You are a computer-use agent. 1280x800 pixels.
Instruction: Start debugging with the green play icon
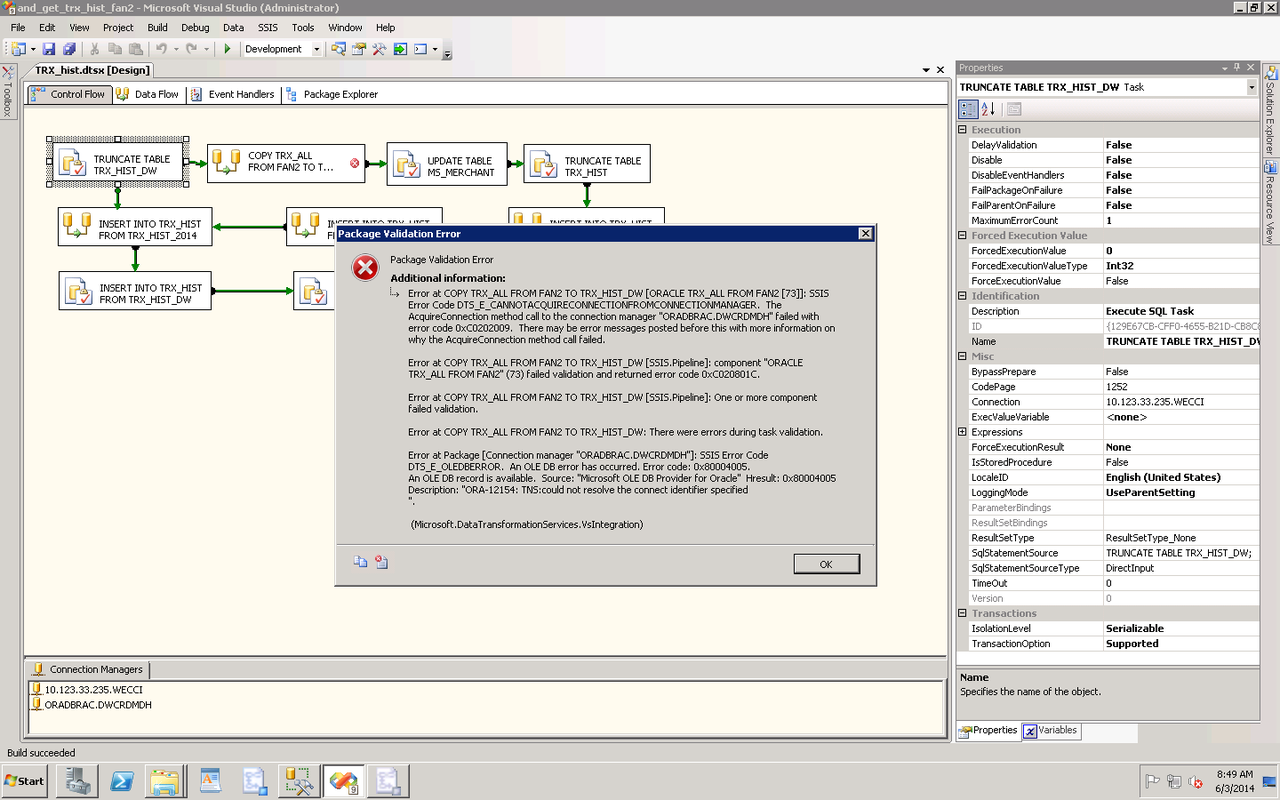click(x=227, y=49)
